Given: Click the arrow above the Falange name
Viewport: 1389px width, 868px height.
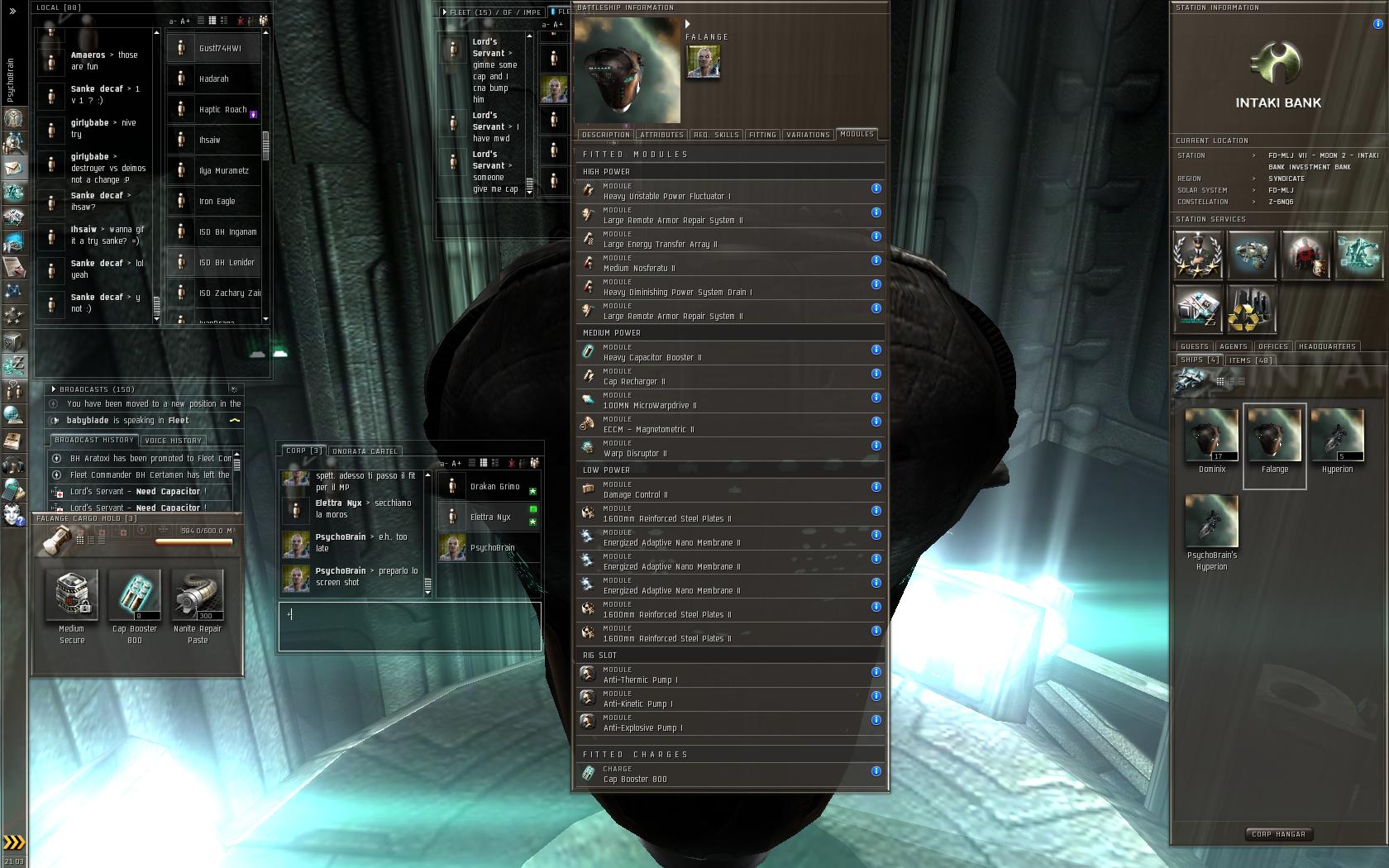Looking at the screenshot, I should point(688,25).
